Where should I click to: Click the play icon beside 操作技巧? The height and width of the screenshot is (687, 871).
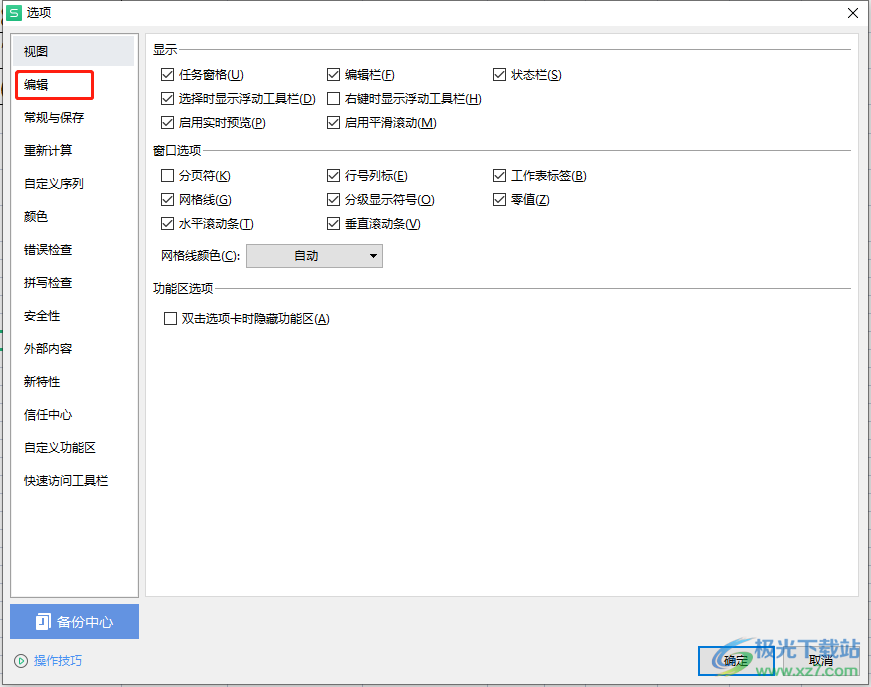pyautogui.click(x=21, y=660)
